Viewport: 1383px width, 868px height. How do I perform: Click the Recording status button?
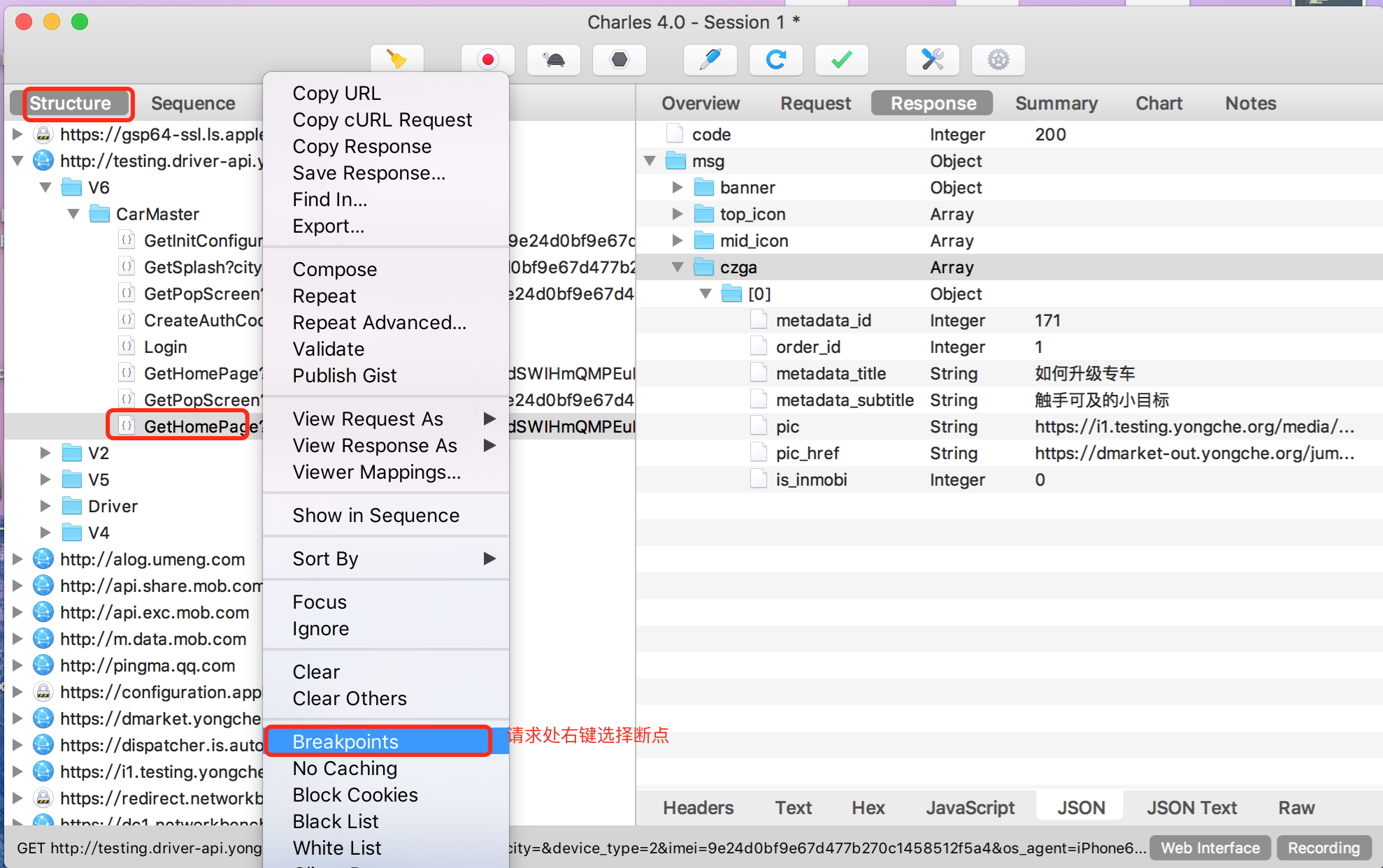(x=1324, y=848)
